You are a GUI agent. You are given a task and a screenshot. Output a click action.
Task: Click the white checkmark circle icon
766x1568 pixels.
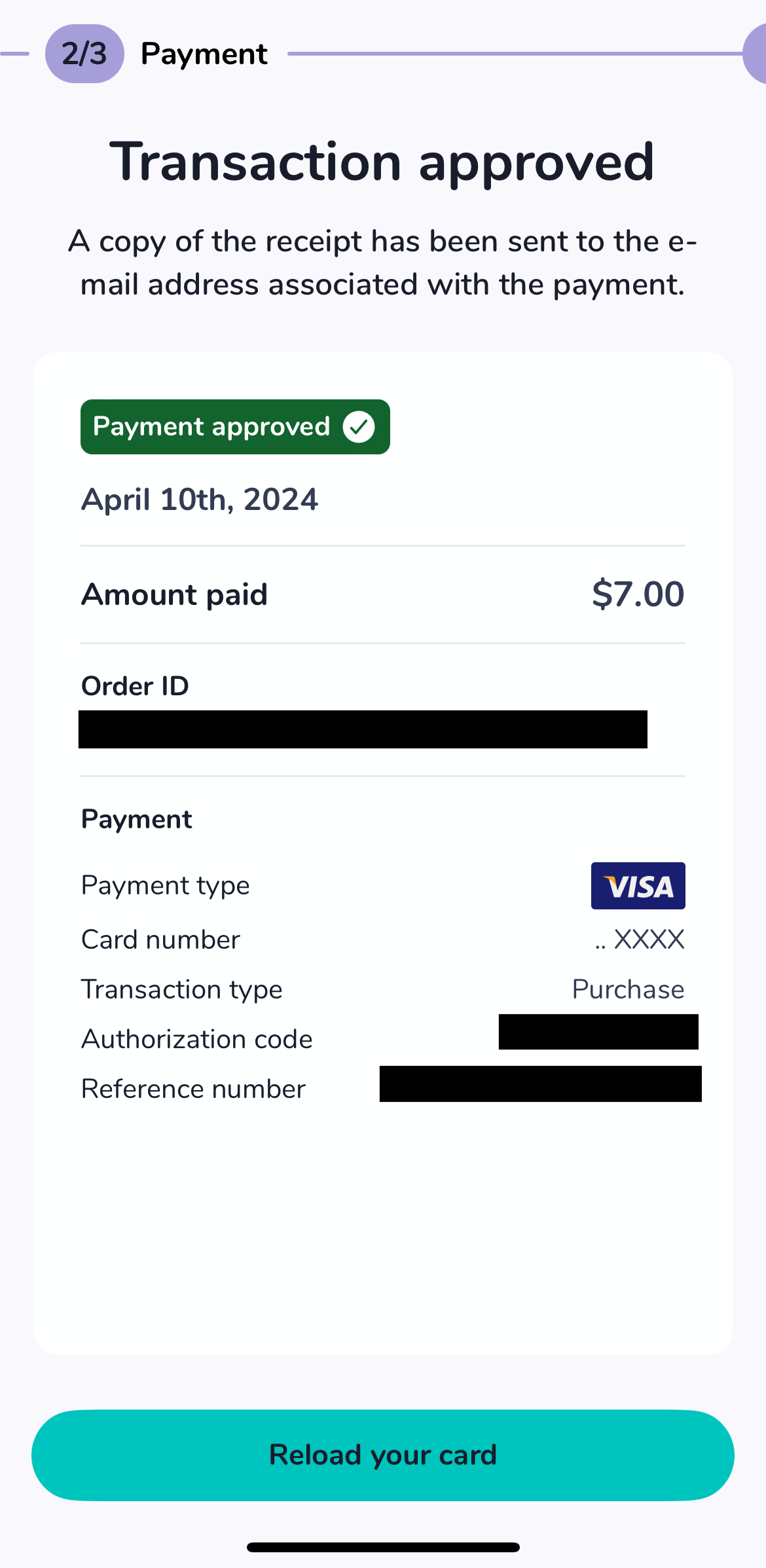pyautogui.click(x=359, y=427)
